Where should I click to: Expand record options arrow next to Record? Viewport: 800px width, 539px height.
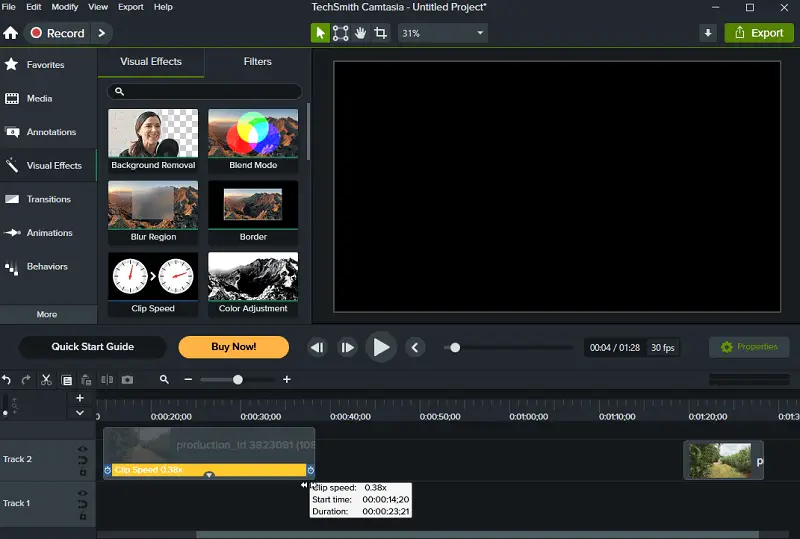click(102, 33)
